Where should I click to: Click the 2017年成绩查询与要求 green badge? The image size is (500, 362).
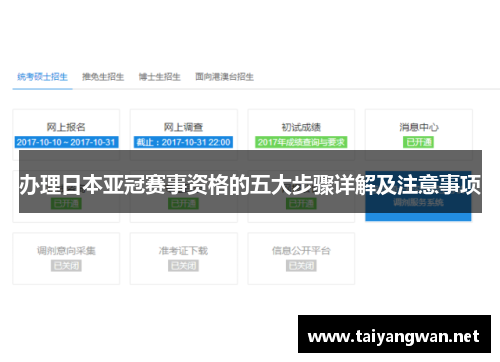tap(301, 142)
